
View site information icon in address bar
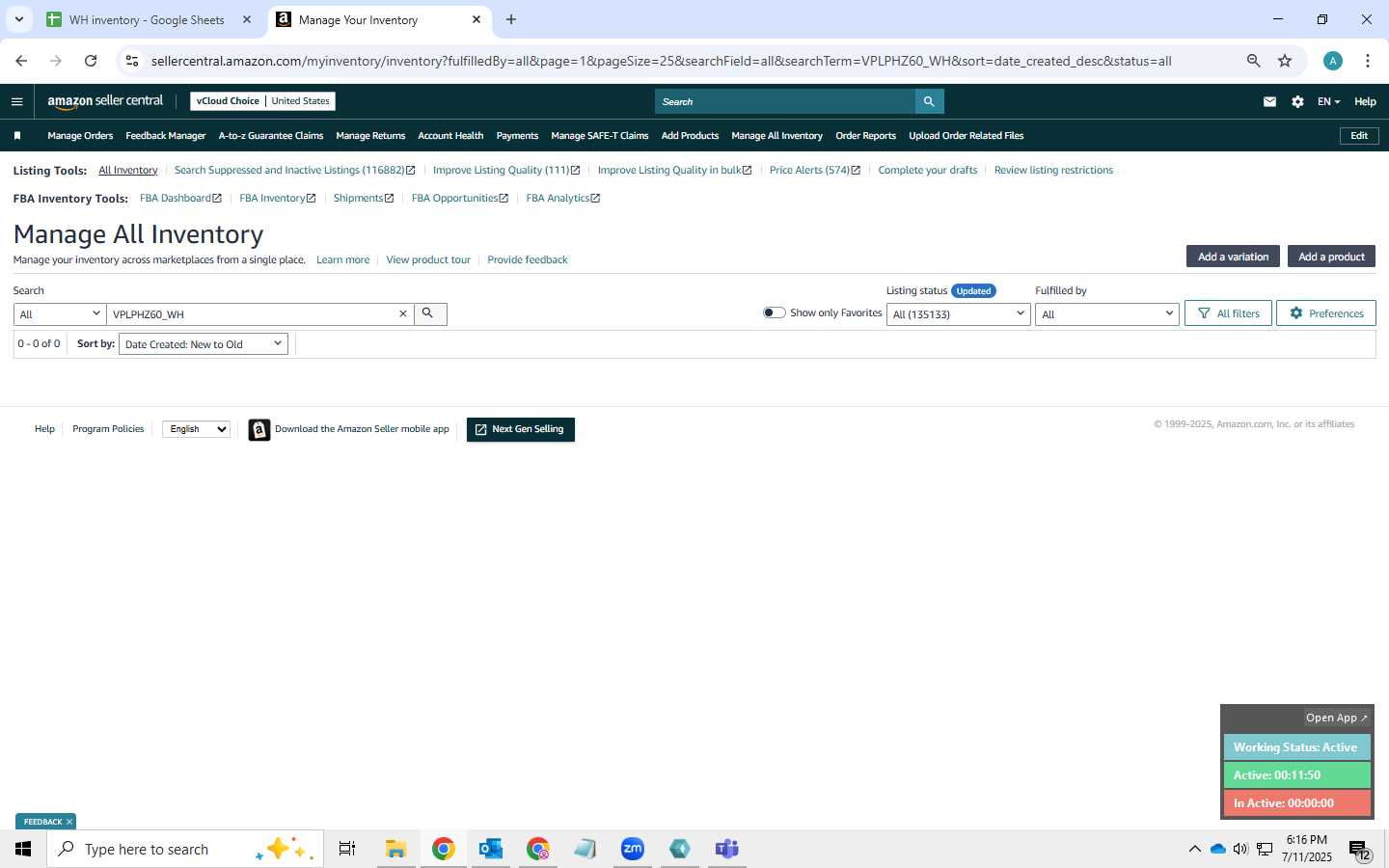[x=132, y=61]
